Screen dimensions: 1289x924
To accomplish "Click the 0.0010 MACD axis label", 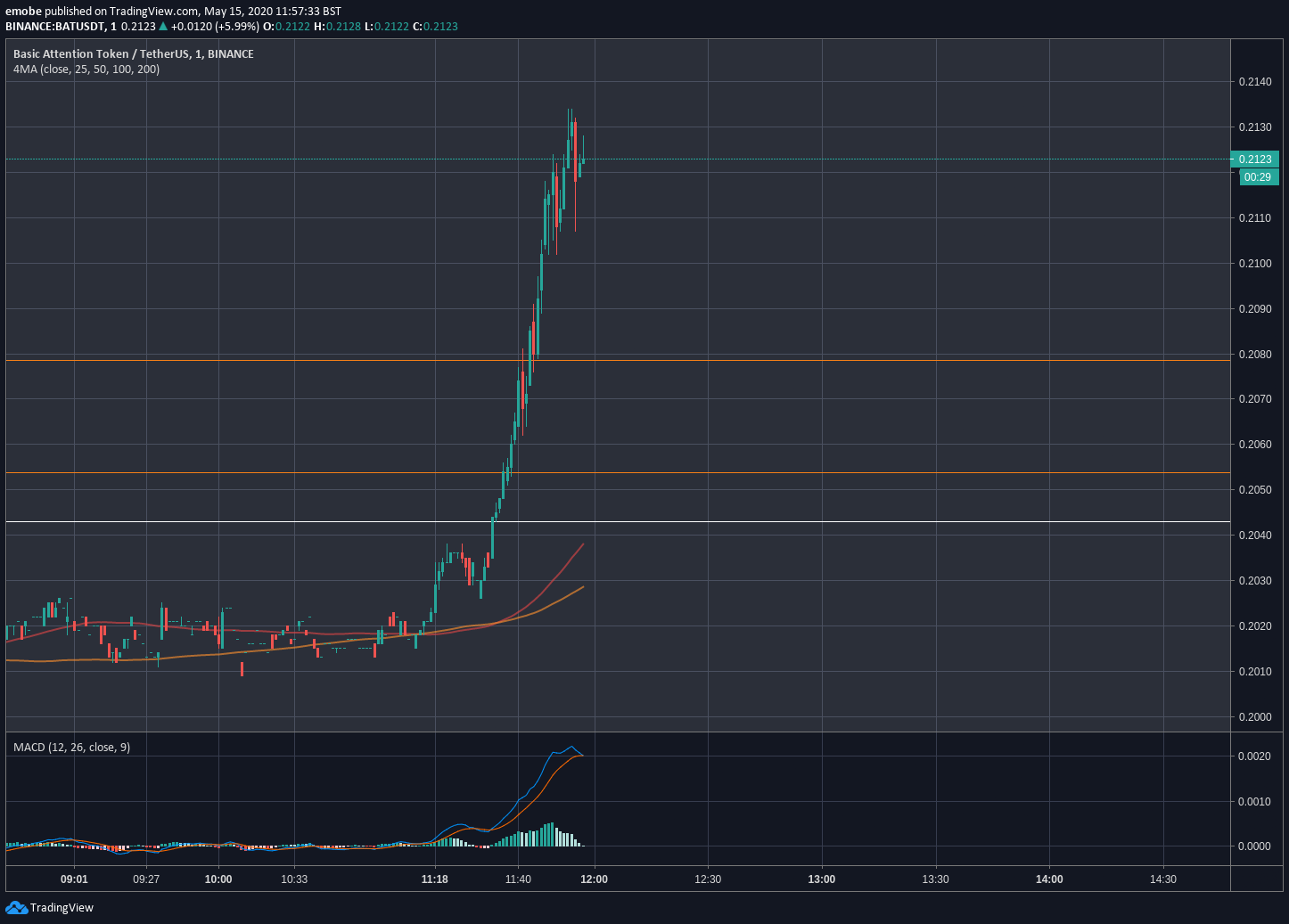I will pyautogui.click(x=1255, y=802).
